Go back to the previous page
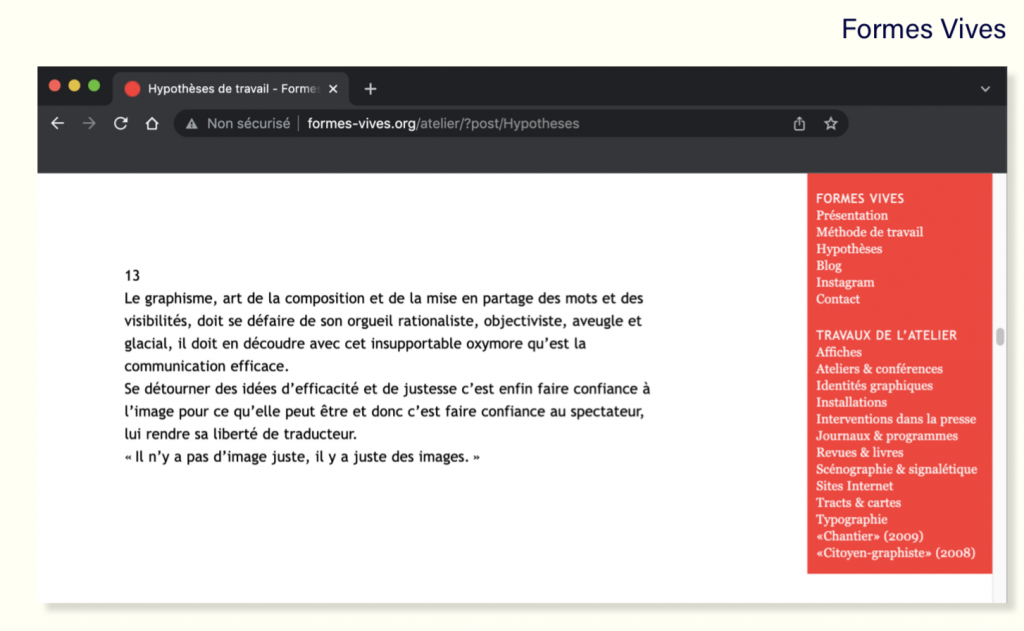Image resolution: width=1024 pixels, height=631 pixels. tap(57, 123)
